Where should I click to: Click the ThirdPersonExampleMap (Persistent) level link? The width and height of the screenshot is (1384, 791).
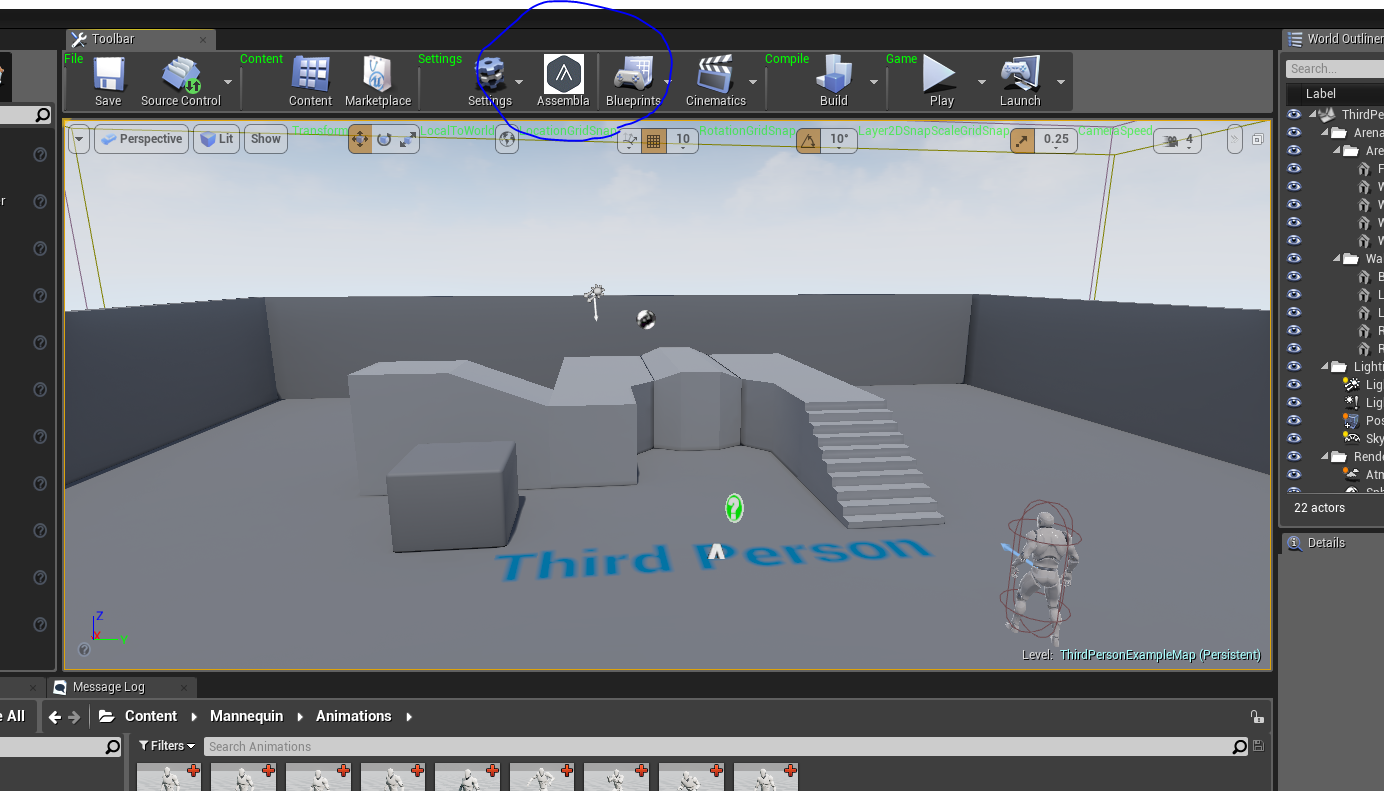(x=1160, y=655)
